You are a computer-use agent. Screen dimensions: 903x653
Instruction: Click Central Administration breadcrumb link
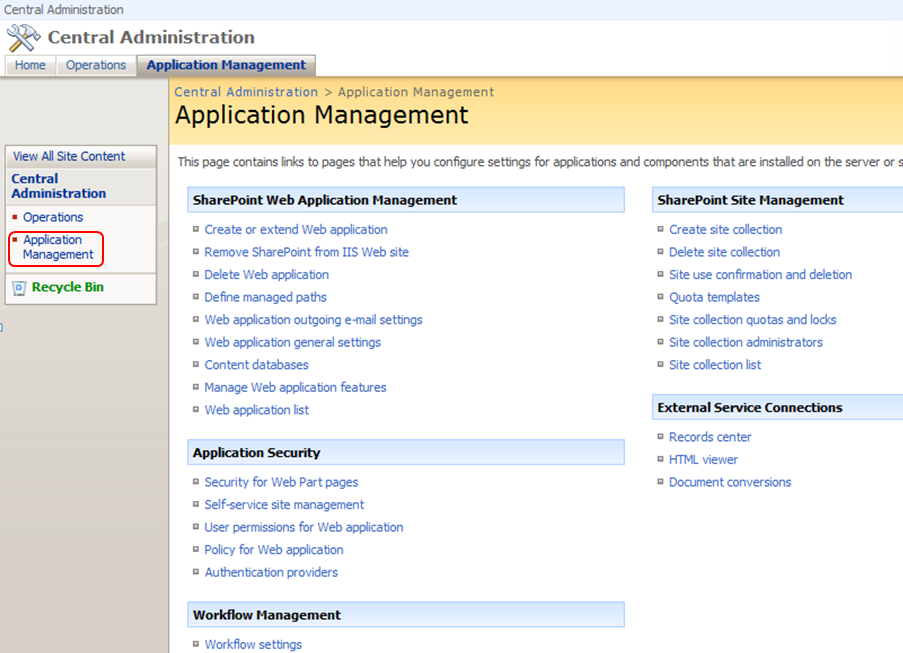(246, 92)
